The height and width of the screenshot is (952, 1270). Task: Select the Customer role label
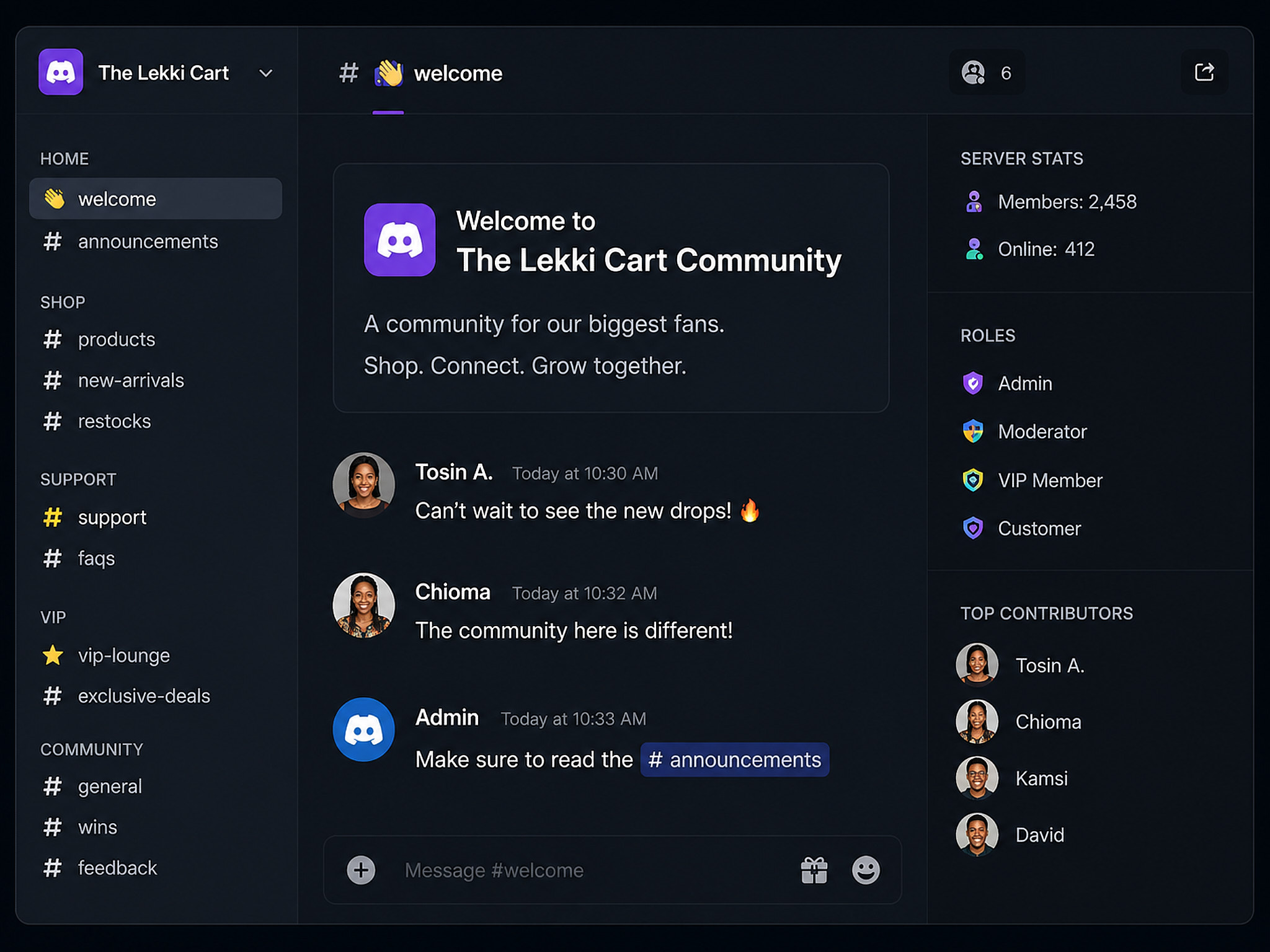1039,529
